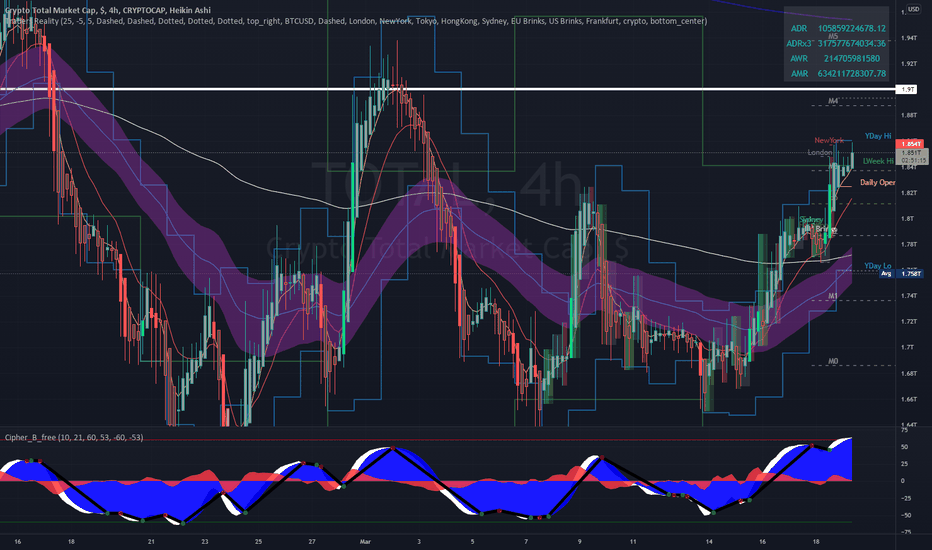The height and width of the screenshot is (550, 932).
Task: Click the AWR value 214705981580
Action: pyautogui.click(x=852, y=58)
